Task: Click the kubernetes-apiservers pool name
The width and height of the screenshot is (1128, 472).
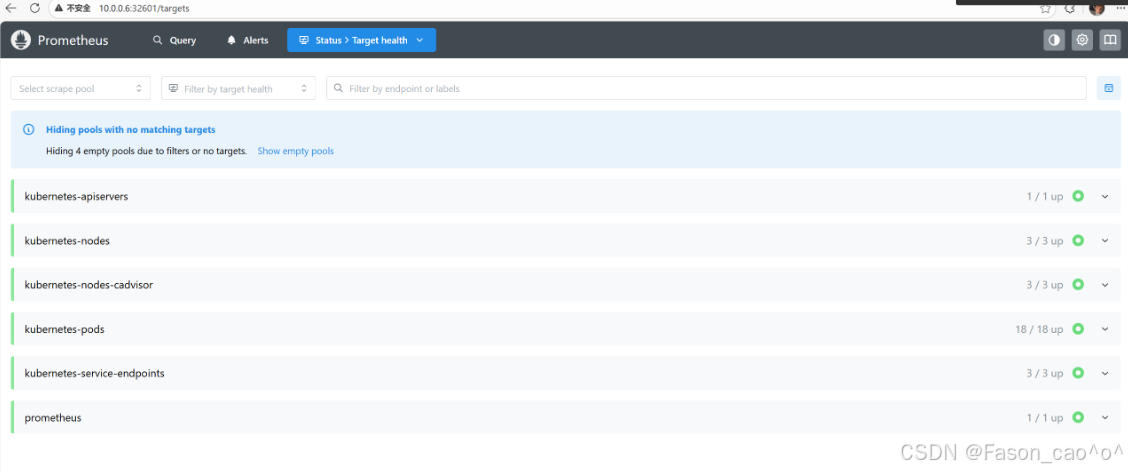Action: 76,196
